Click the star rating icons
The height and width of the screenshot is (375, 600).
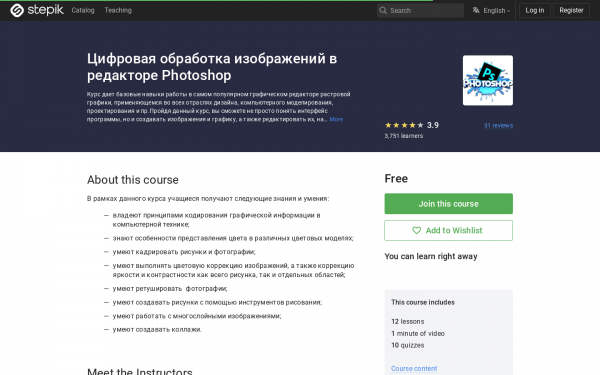tap(404, 125)
